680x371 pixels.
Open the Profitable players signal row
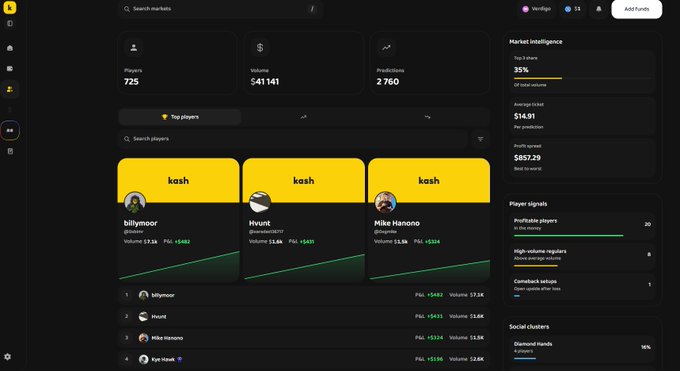[x=582, y=226]
